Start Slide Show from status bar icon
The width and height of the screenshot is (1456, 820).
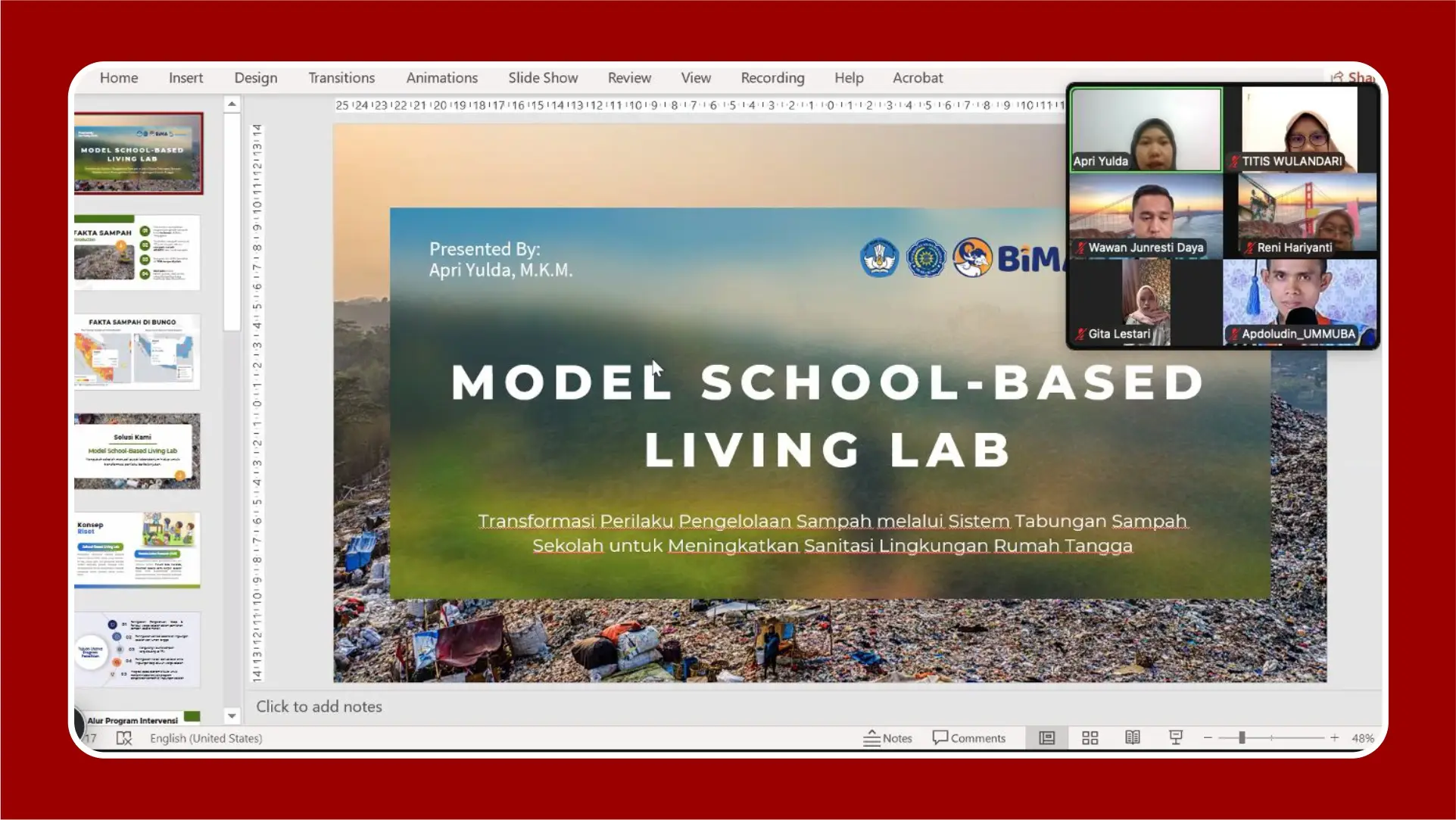1175,738
